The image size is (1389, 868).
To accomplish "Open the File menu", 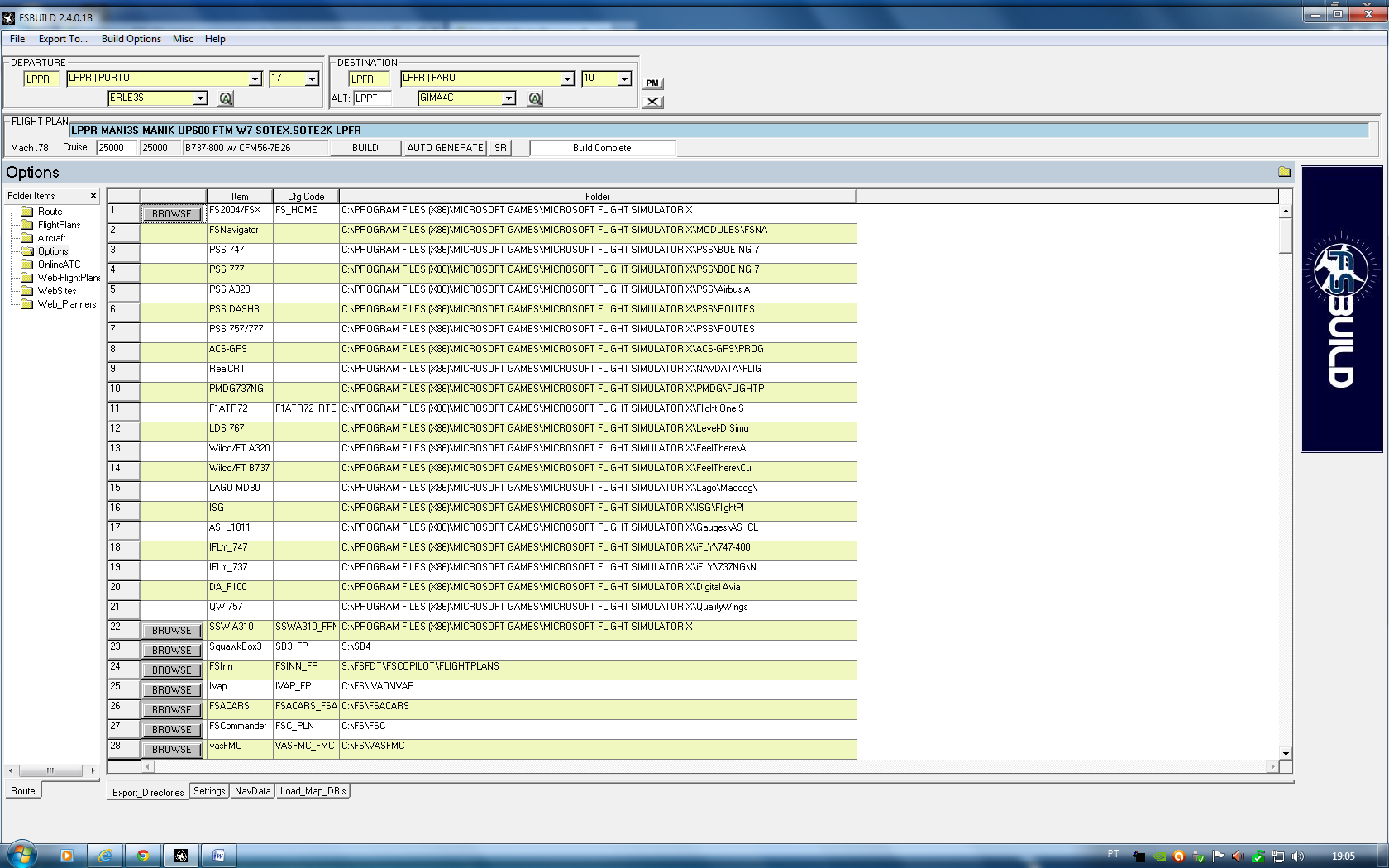I will click(x=17, y=39).
